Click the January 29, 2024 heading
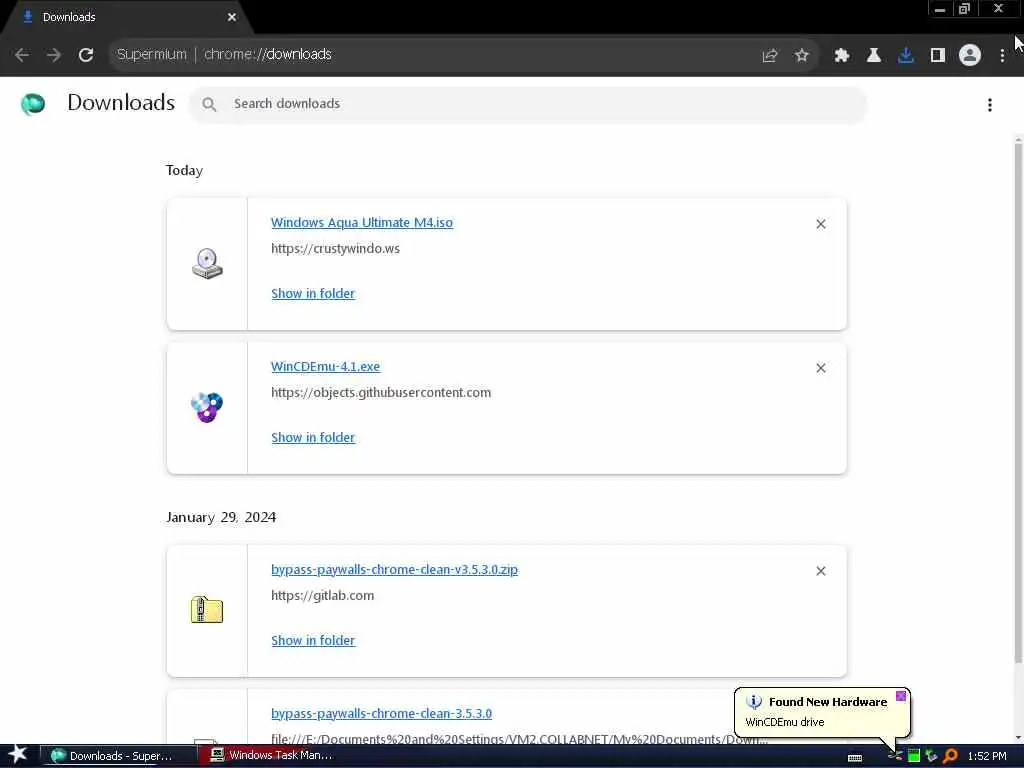 pos(221,517)
